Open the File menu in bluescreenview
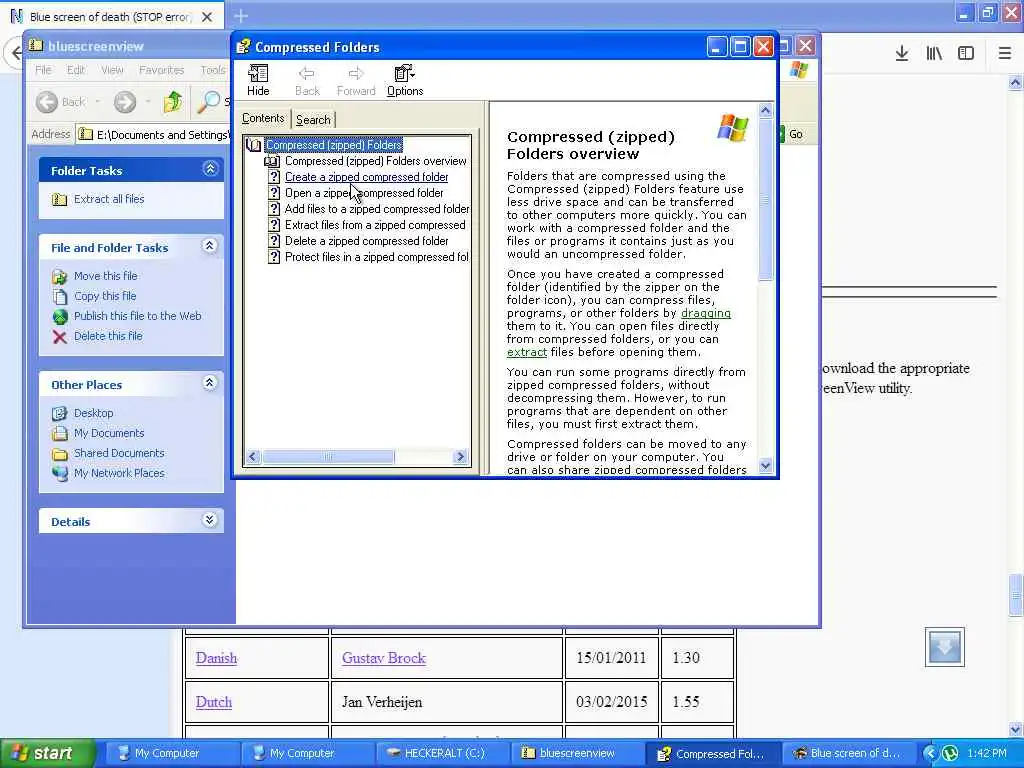This screenshot has height=768, width=1024. (x=43, y=70)
